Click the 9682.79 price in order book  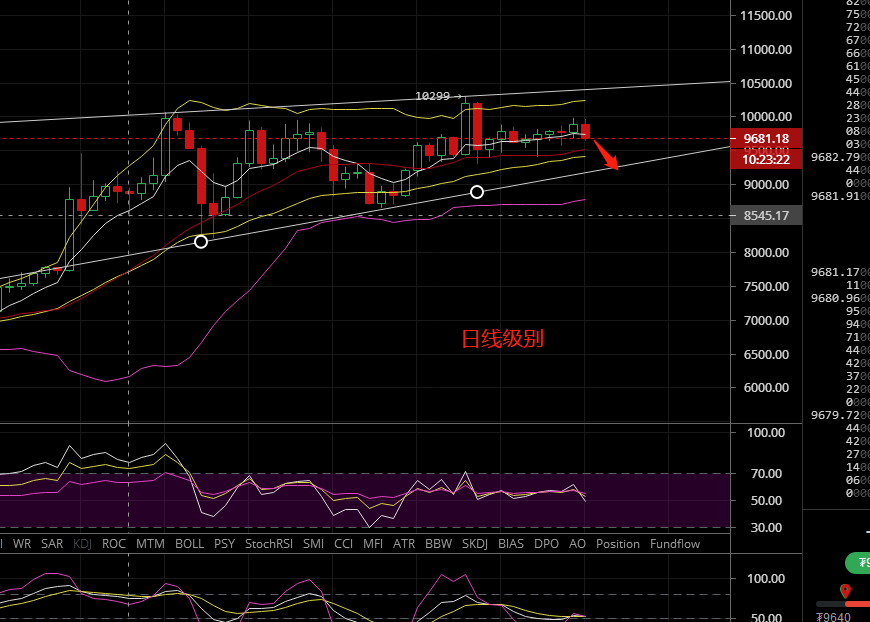pos(838,157)
